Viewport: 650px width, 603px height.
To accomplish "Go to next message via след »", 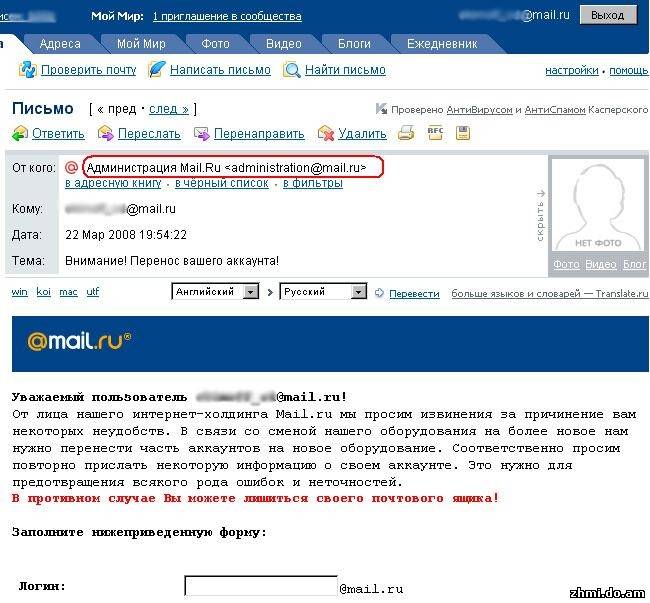I will pyautogui.click(x=169, y=109).
